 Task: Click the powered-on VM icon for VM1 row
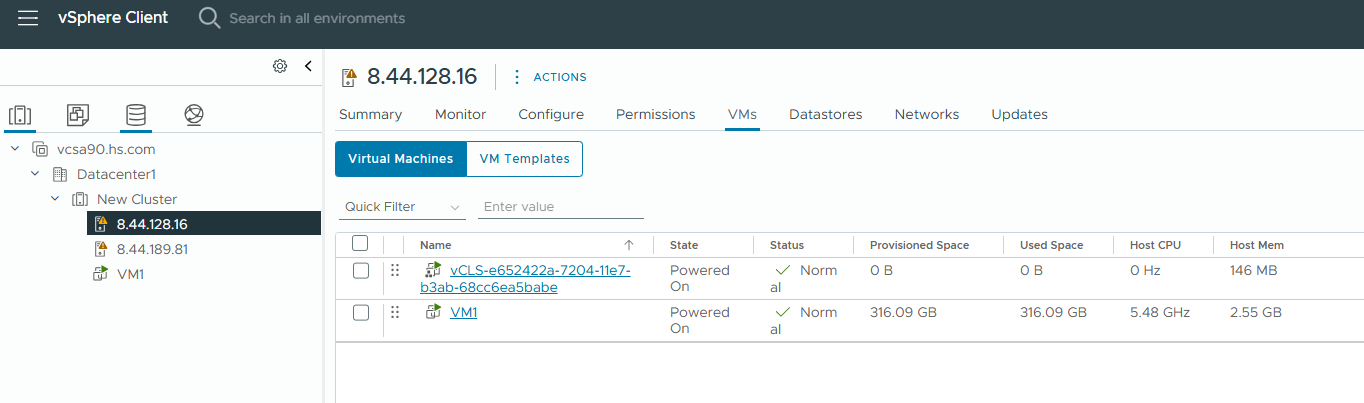433,312
